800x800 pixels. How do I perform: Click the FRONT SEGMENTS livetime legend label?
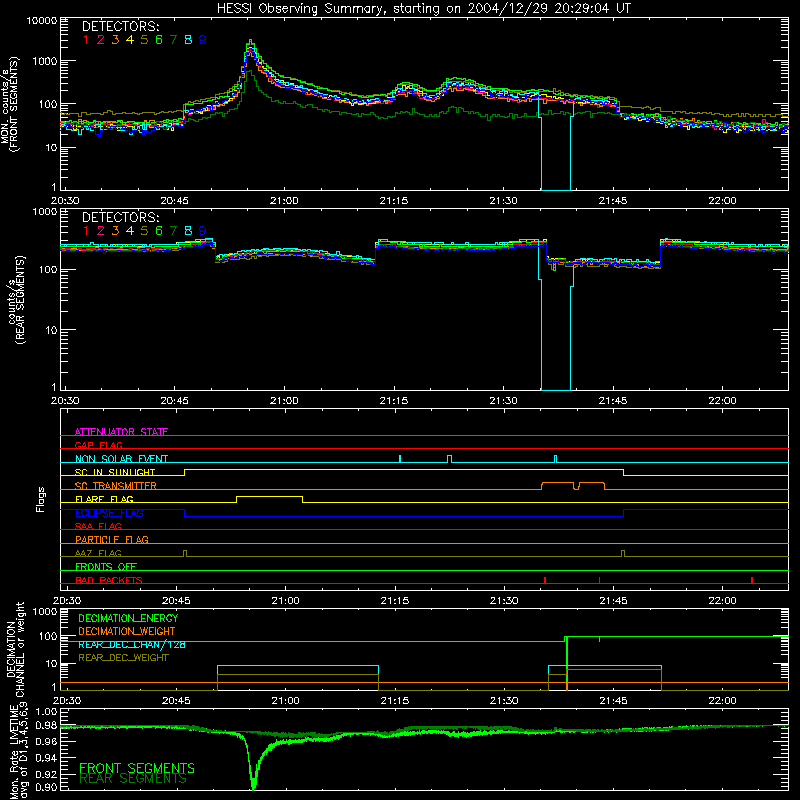[x=137, y=768]
